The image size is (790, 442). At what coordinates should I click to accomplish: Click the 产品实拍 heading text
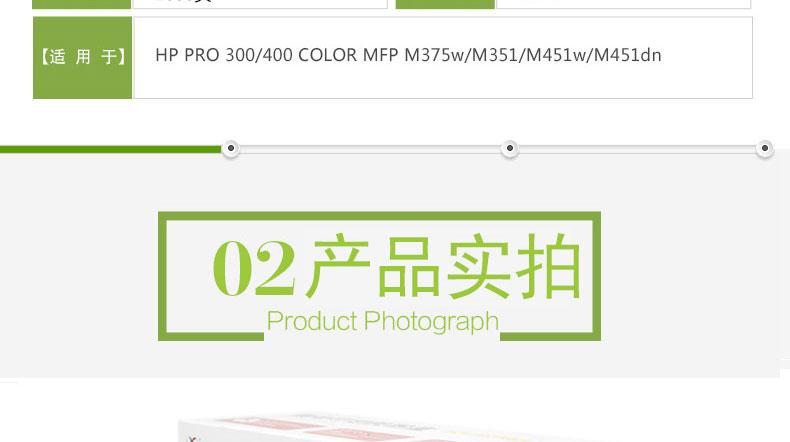444,266
